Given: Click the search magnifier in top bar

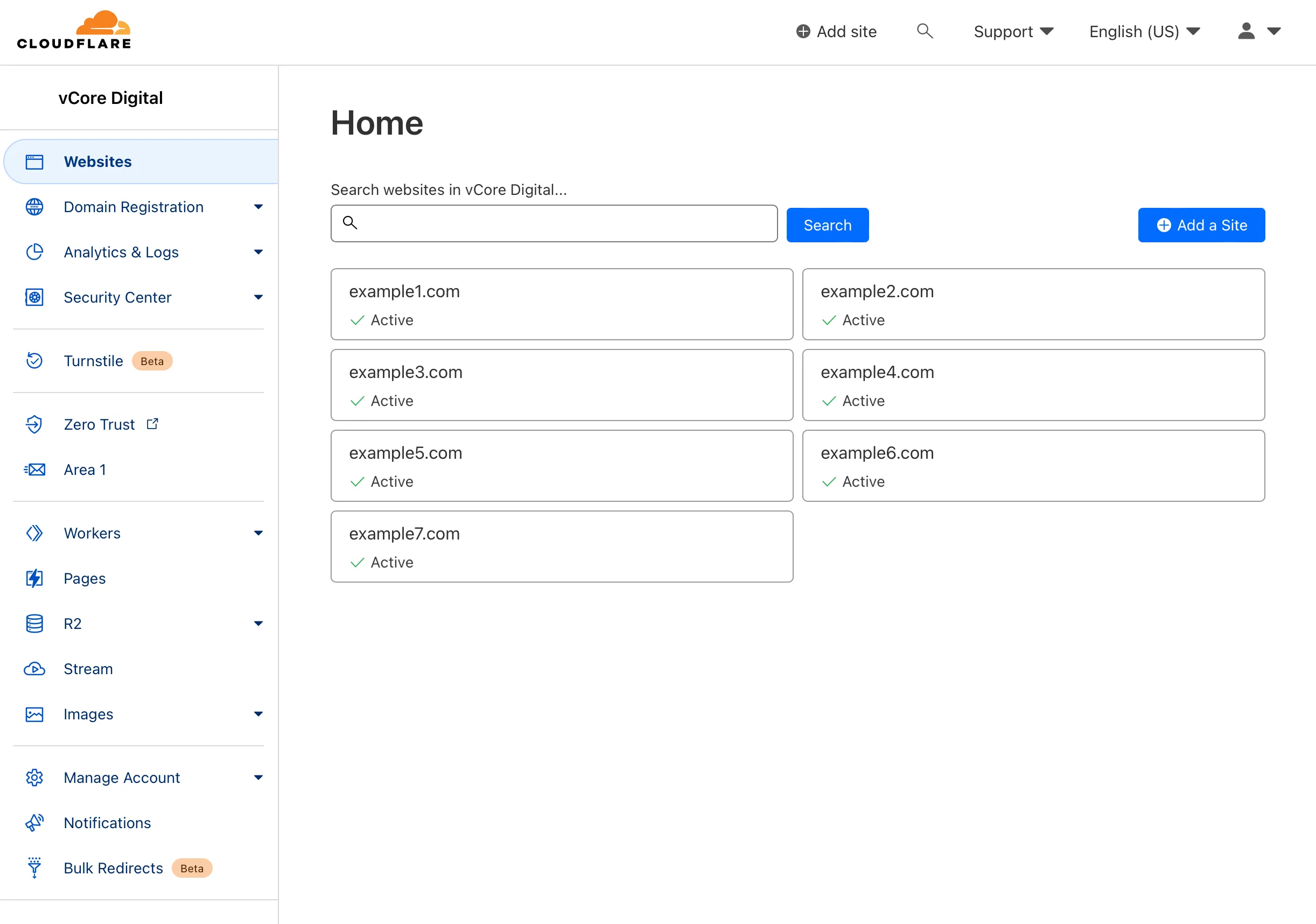Looking at the screenshot, I should [925, 31].
